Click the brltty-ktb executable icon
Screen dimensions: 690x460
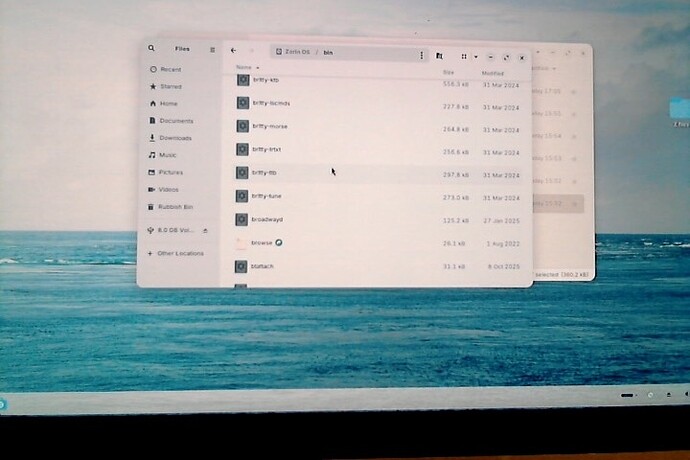coord(243,80)
